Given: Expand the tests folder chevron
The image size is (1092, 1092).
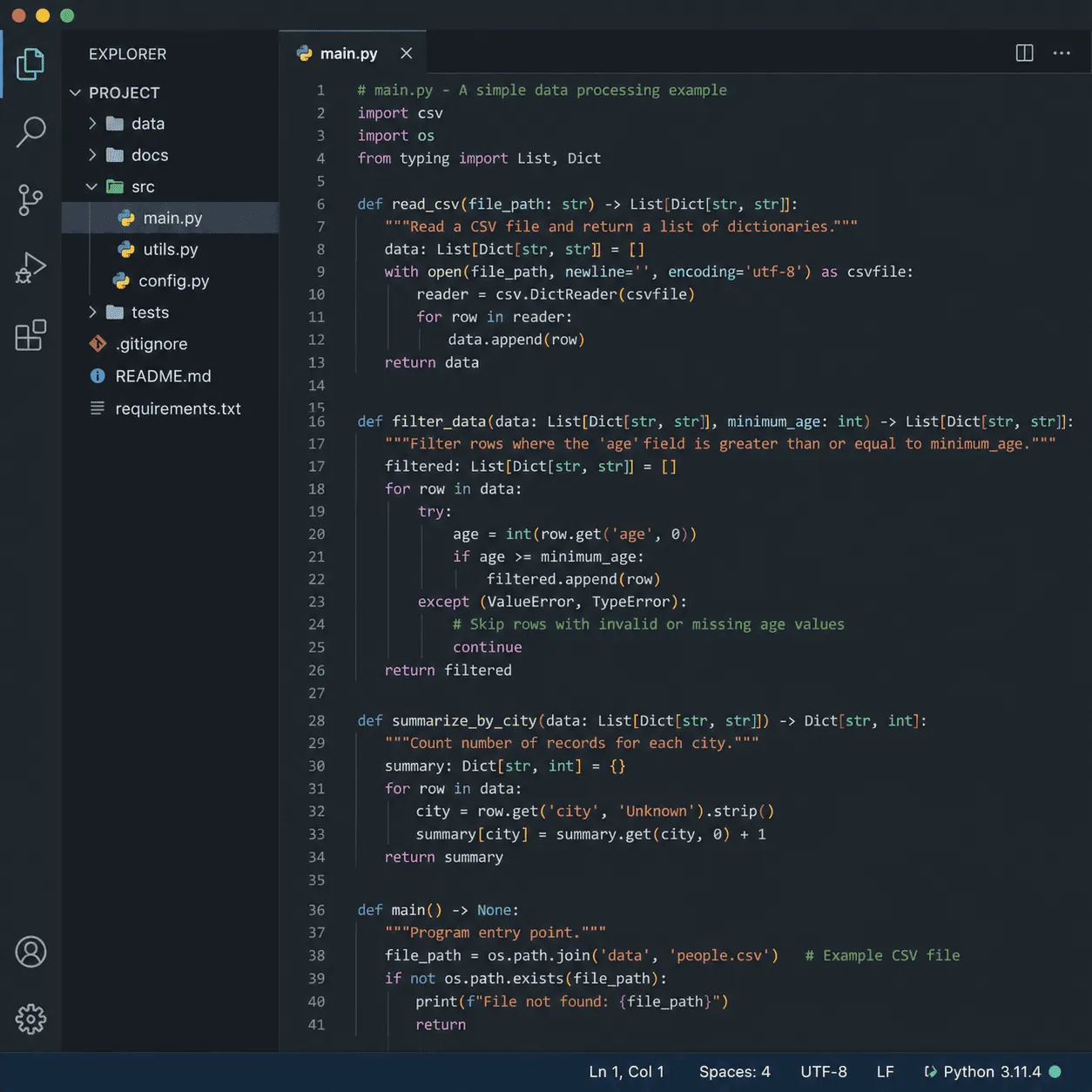Looking at the screenshot, I should coord(92,312).
